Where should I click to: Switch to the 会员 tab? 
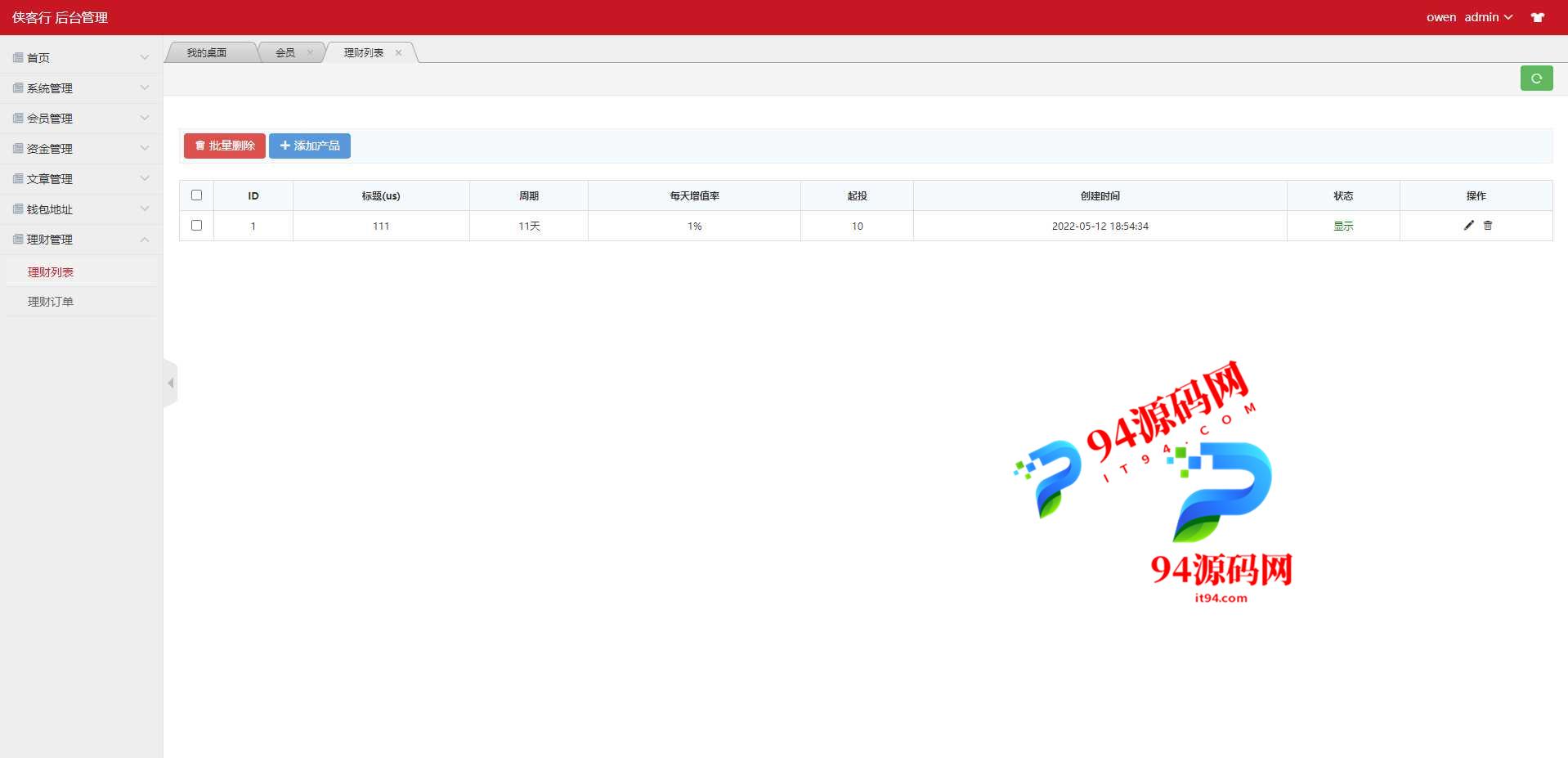click(x=285, y=52)
